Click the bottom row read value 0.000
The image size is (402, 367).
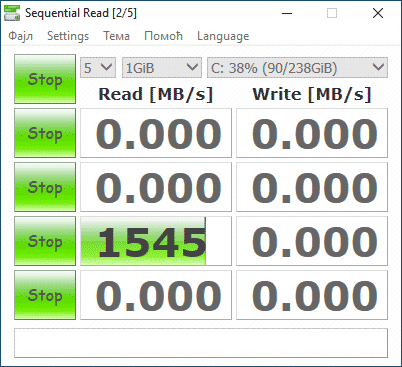point(156,295)
